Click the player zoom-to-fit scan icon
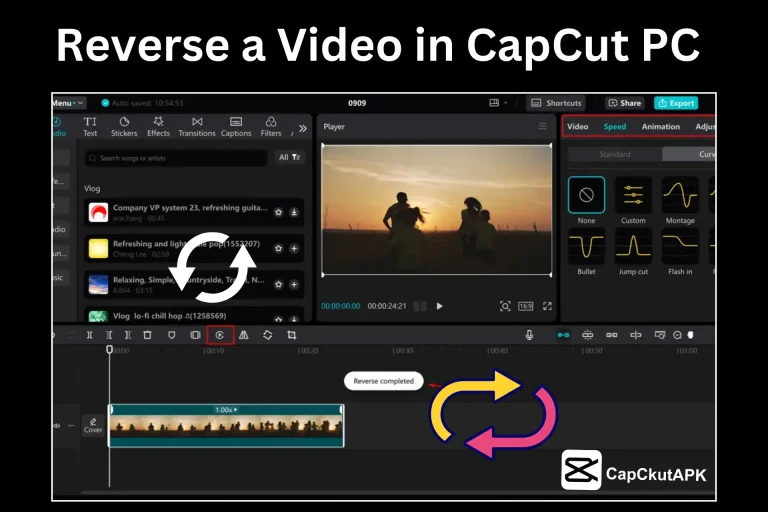The height and width of the screenshot is (512, 768). 505,306
